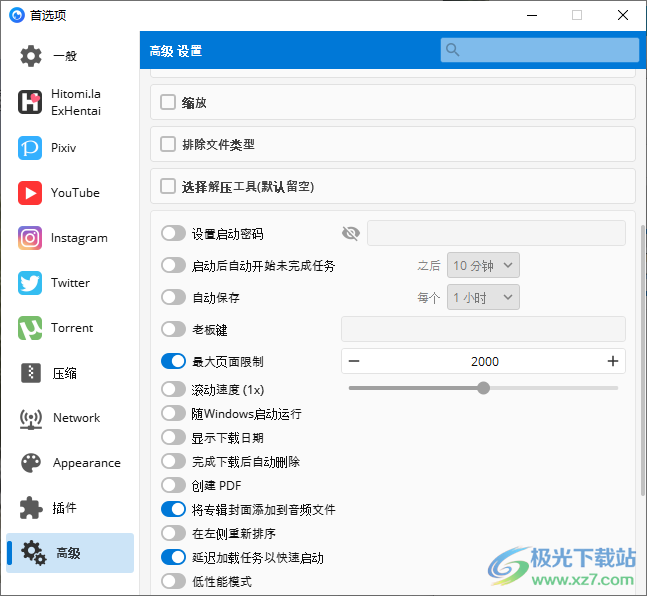Select the Twitter bird icon
Image resolution: width=647 pixels, height=596 pixels.
click(x=30, y=283)
